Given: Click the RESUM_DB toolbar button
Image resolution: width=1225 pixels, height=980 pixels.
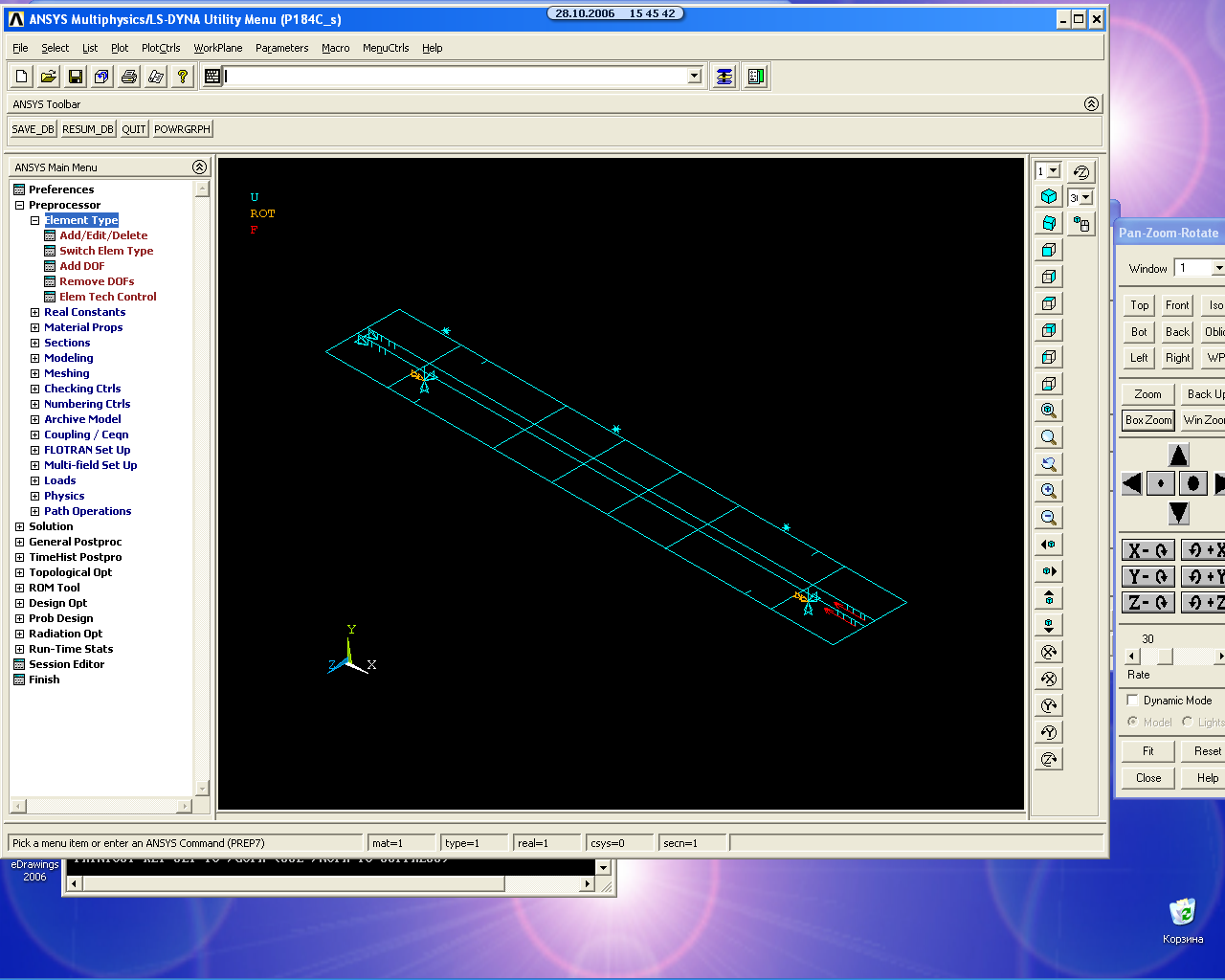Looking at the screenshot, I should (88, 129).
